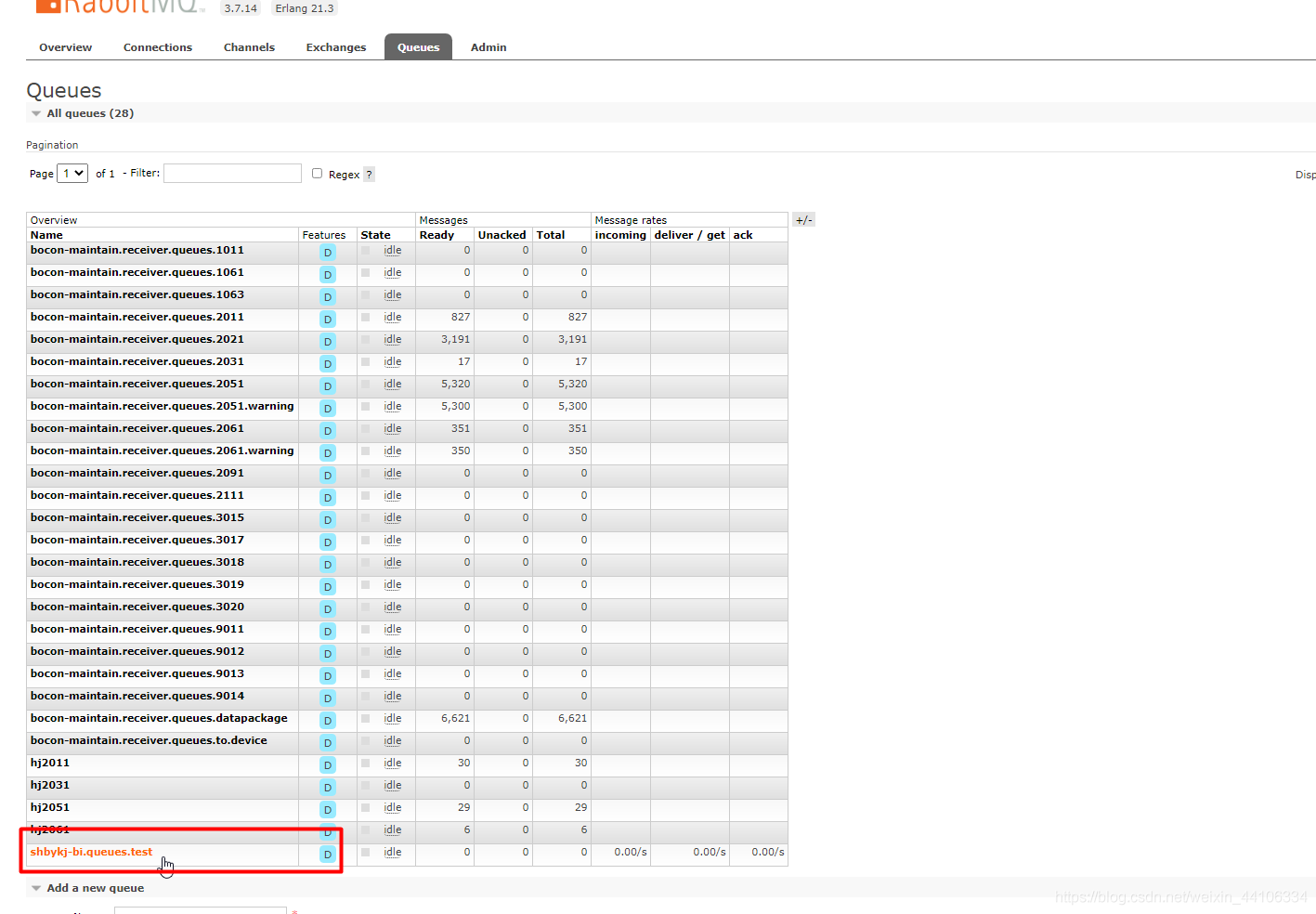Open queue bocon-maintain.receiver.queues.9014
This screenshot has height=914, width=1316.
click(x=137, y=696)
